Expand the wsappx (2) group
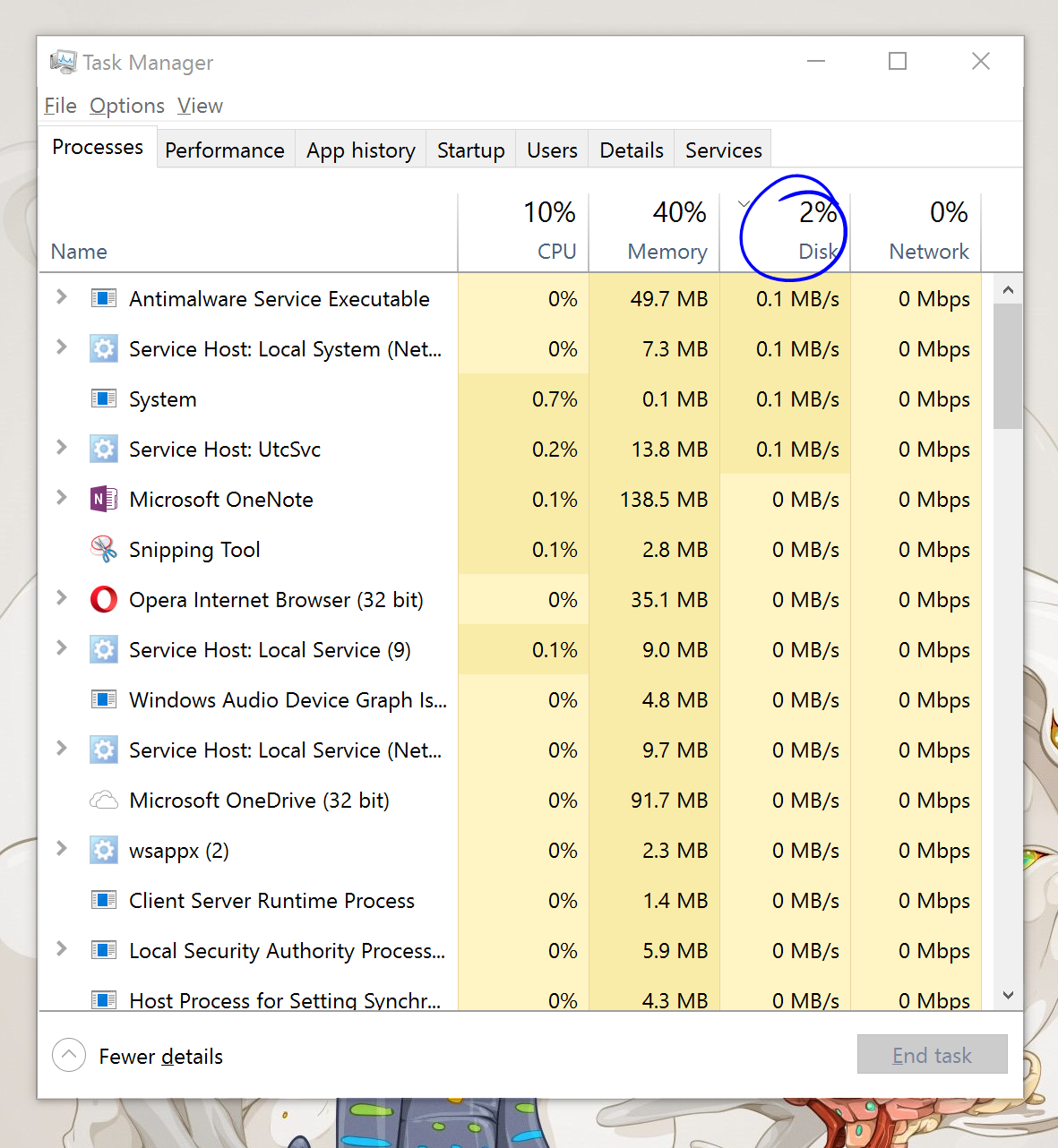This screenshot has height=1148, width=1058. pos(61,848)
